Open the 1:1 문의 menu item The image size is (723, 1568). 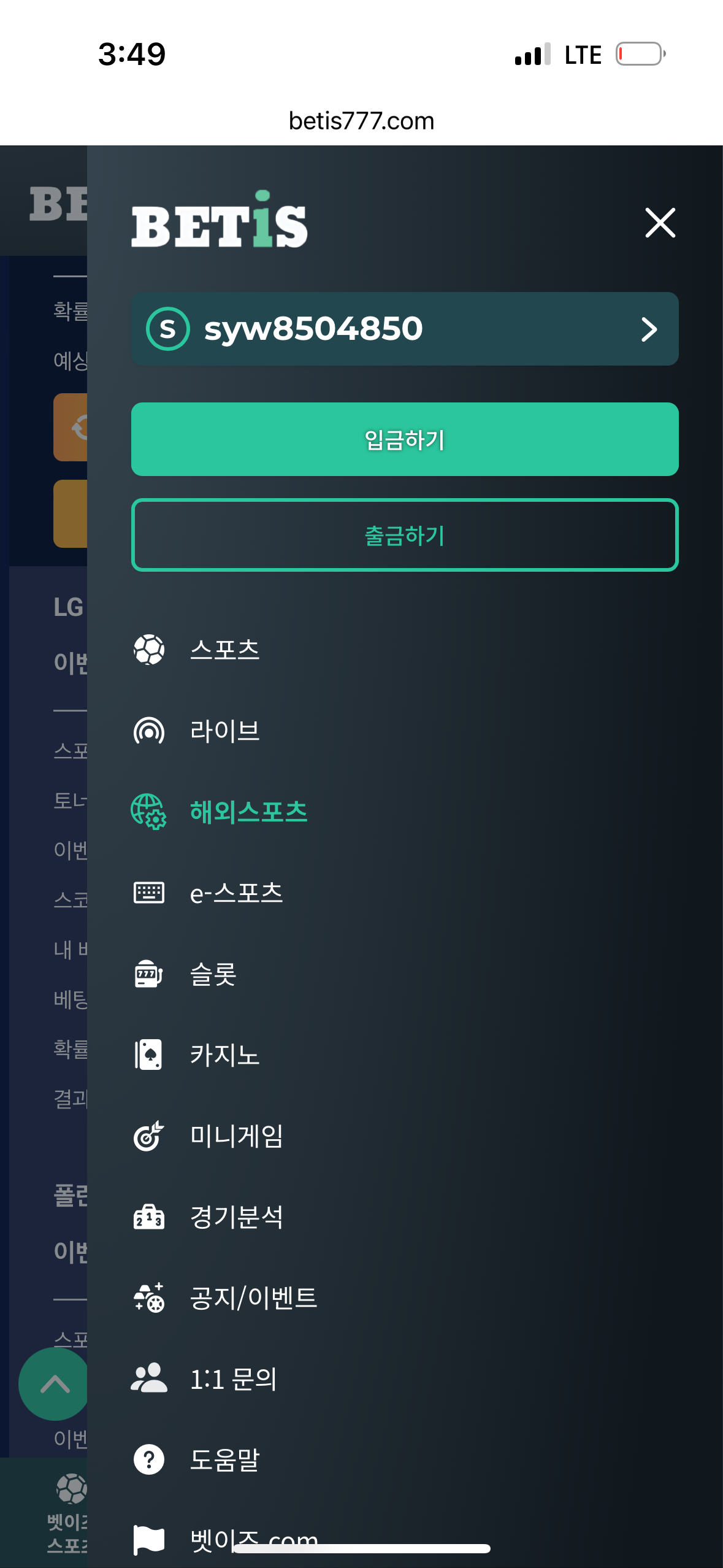click(234, 1378)
